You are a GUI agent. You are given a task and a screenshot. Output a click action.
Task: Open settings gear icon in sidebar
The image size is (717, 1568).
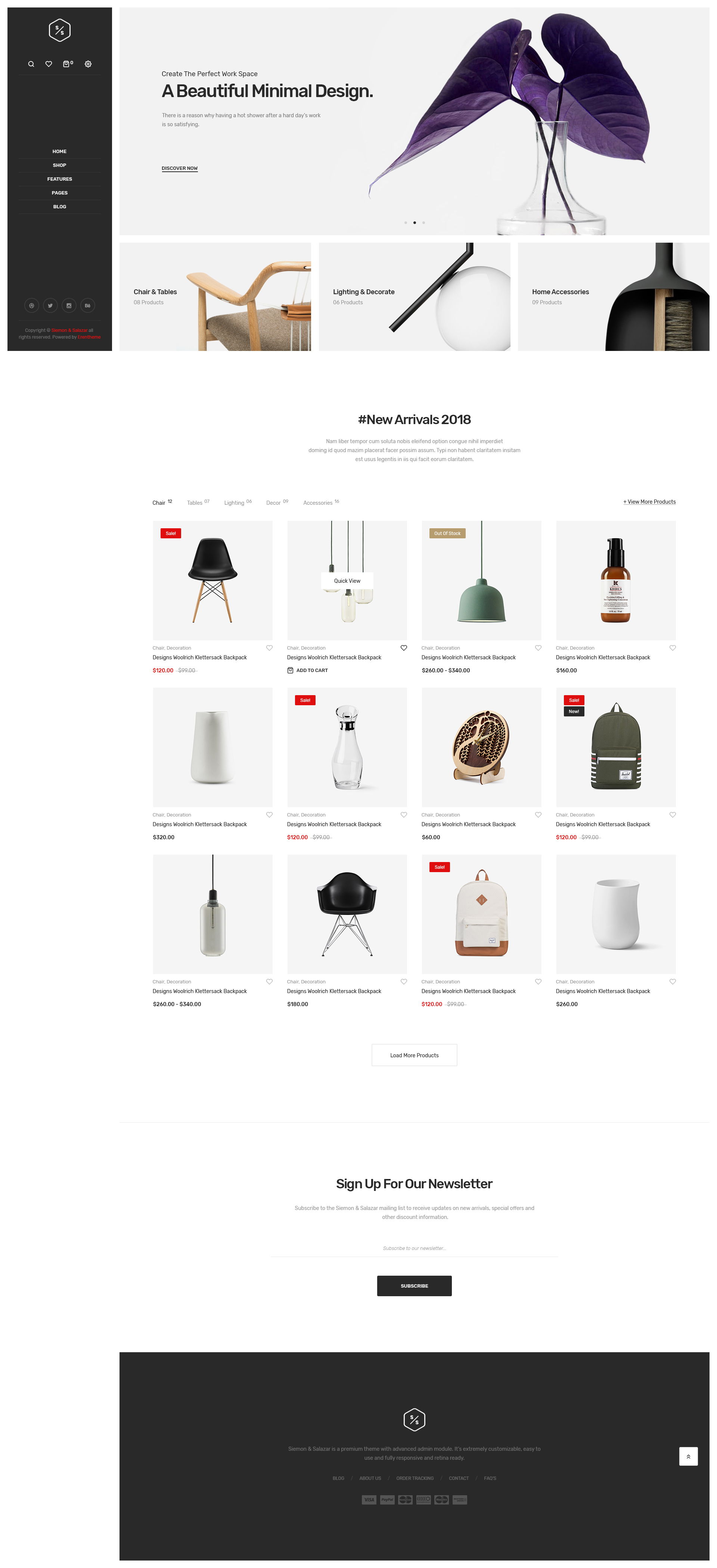(88, 64)
